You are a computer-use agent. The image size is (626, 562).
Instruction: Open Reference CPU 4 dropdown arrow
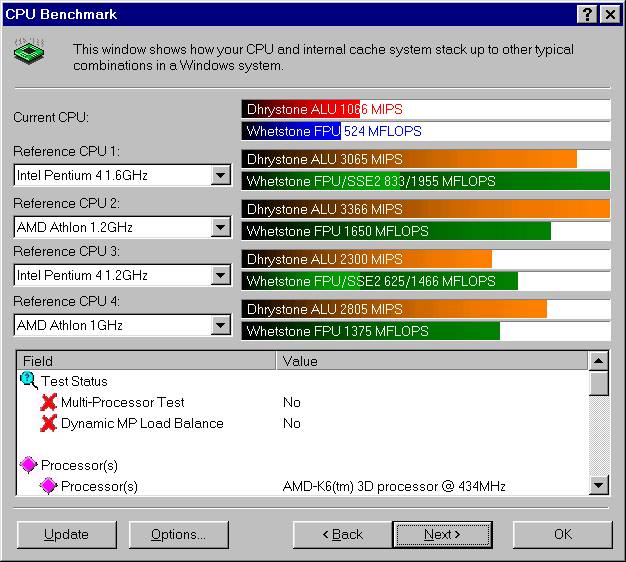[x=220, y=325]
